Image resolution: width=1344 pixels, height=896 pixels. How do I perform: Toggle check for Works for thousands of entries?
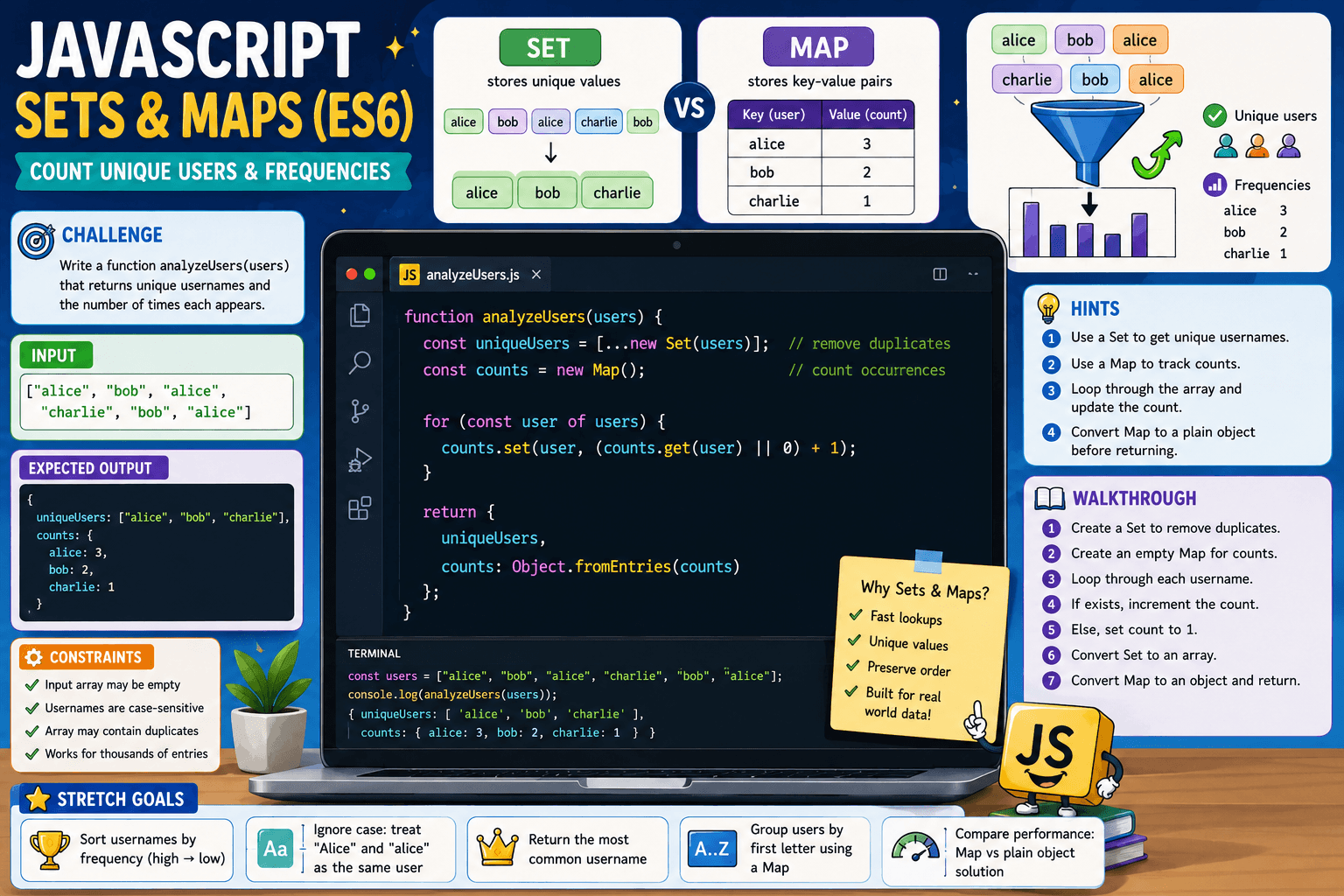[32, 753]
